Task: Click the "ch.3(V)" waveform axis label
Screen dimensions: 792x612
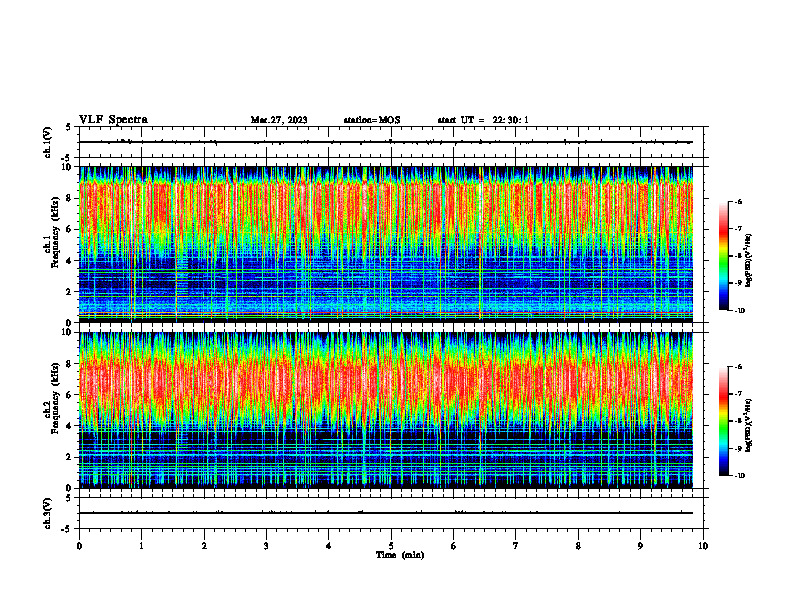Action: tap(48, 513)
